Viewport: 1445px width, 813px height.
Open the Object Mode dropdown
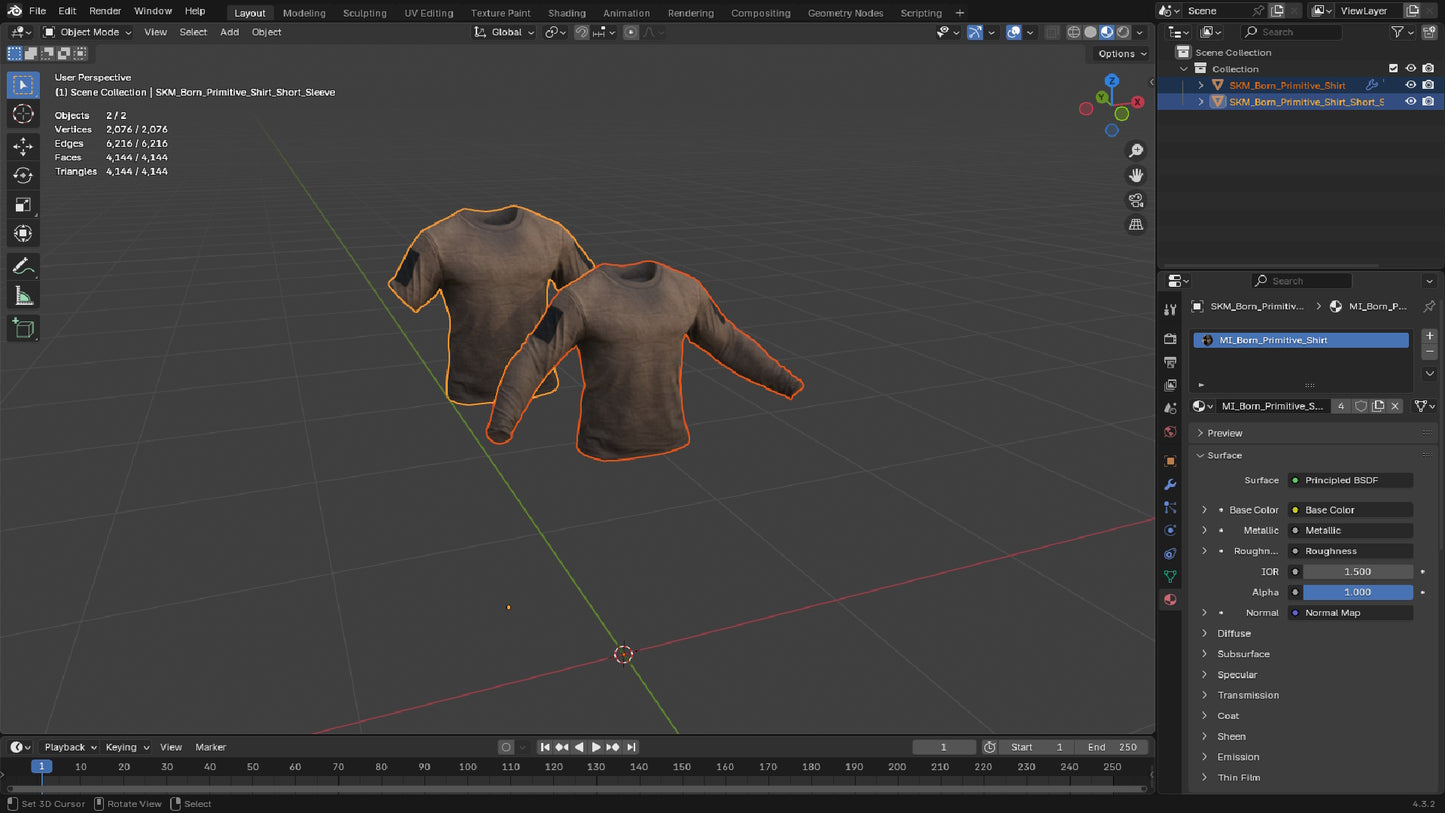(88, 32)
